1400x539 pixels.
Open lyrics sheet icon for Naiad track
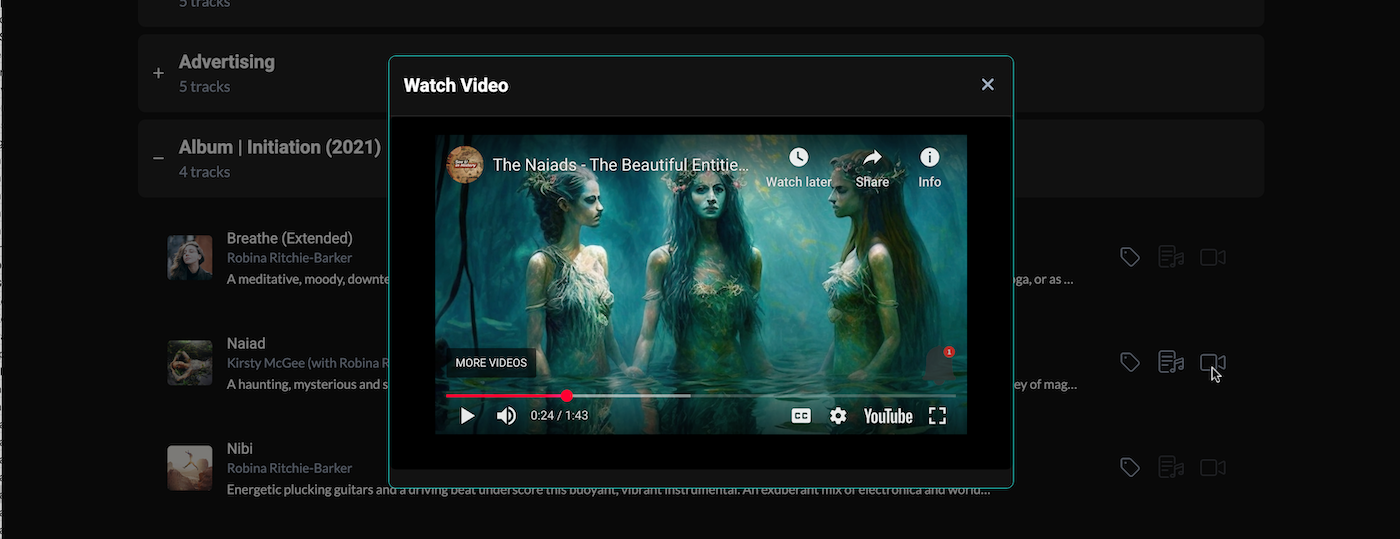1171,362
